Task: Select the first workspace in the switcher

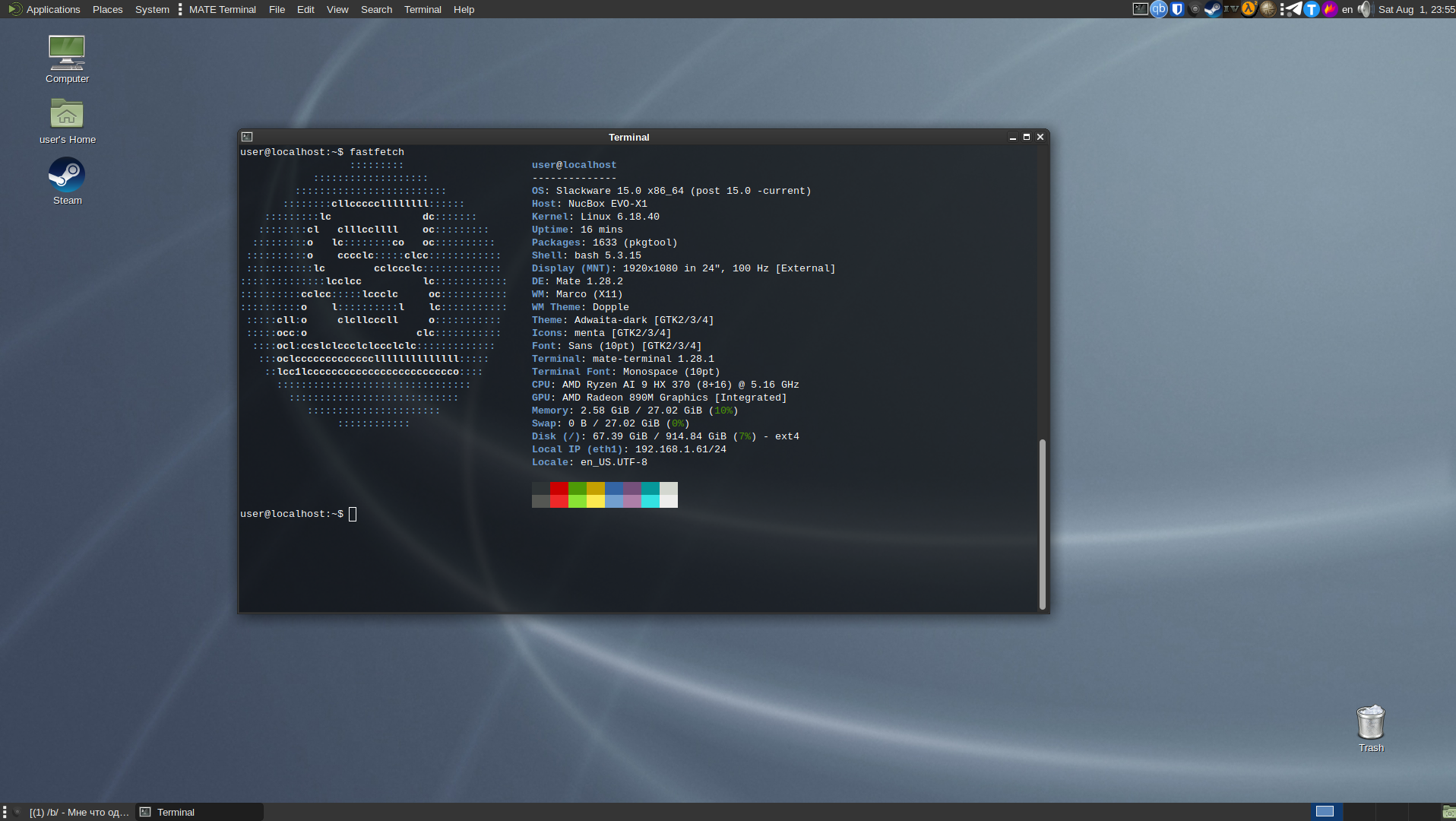Action: pyautogui.click(x=1326, y=812)
